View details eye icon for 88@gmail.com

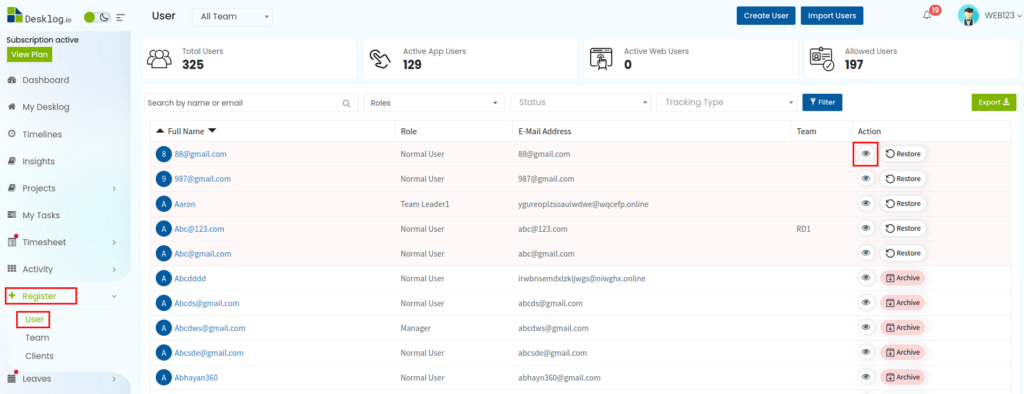tap(866, 154)
